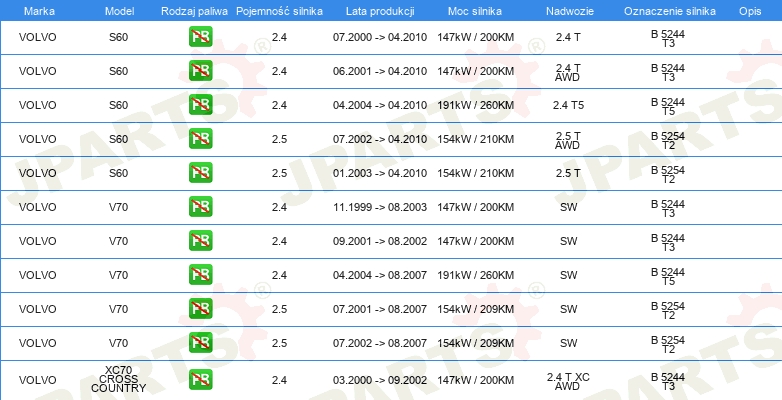Click the 2.5 T AWD body cell
The width and height of the screenshot is (782, 400).
click(x=568, y=140)
